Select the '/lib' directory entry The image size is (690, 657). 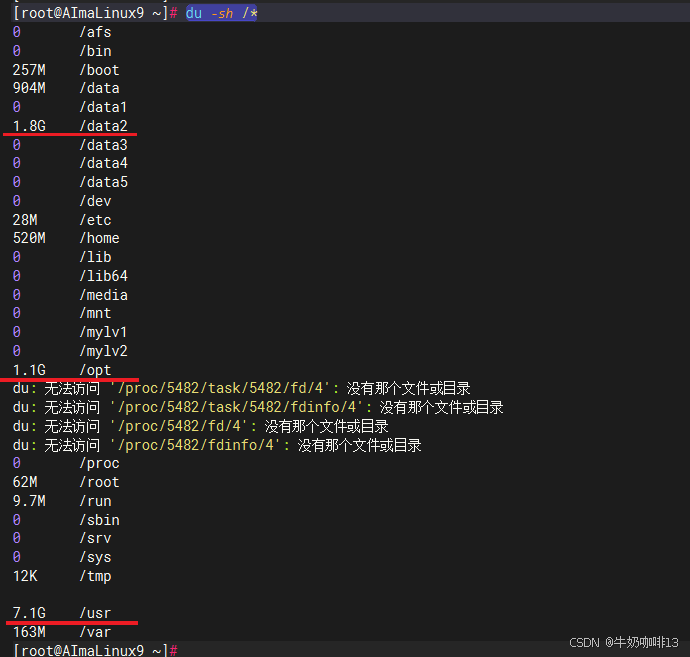click(x=95, y=257)
